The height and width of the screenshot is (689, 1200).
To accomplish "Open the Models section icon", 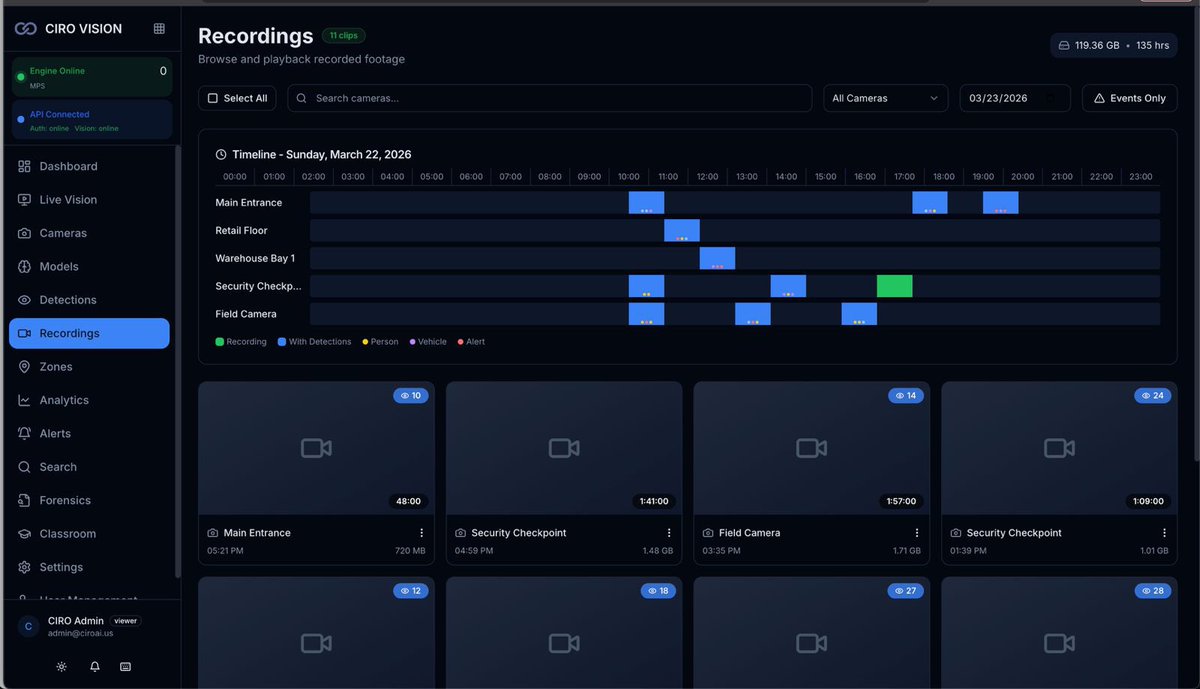I will point(24,267).
